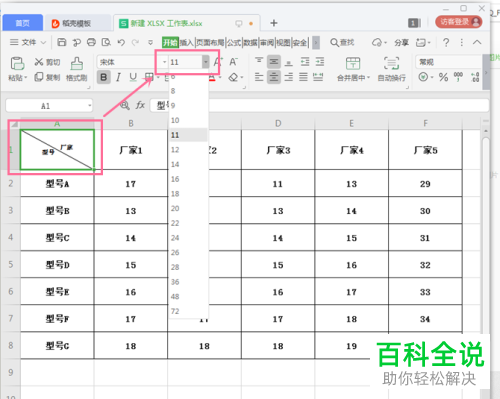This screenshot has width=500, height=399.
Task: Open the 常规 number format dropdown
Action: [449, 62]
